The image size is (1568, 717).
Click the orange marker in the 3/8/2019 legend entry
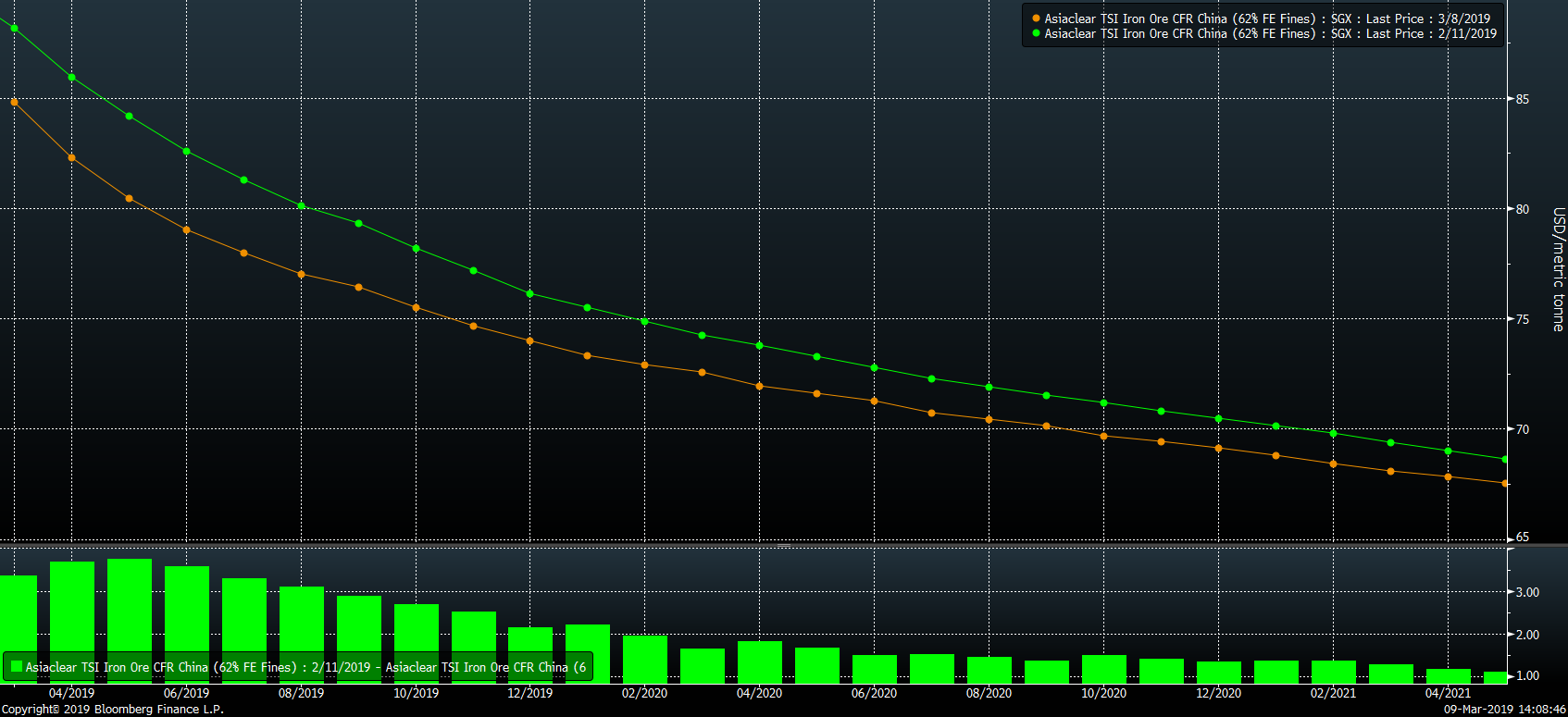coord(1036,19)
